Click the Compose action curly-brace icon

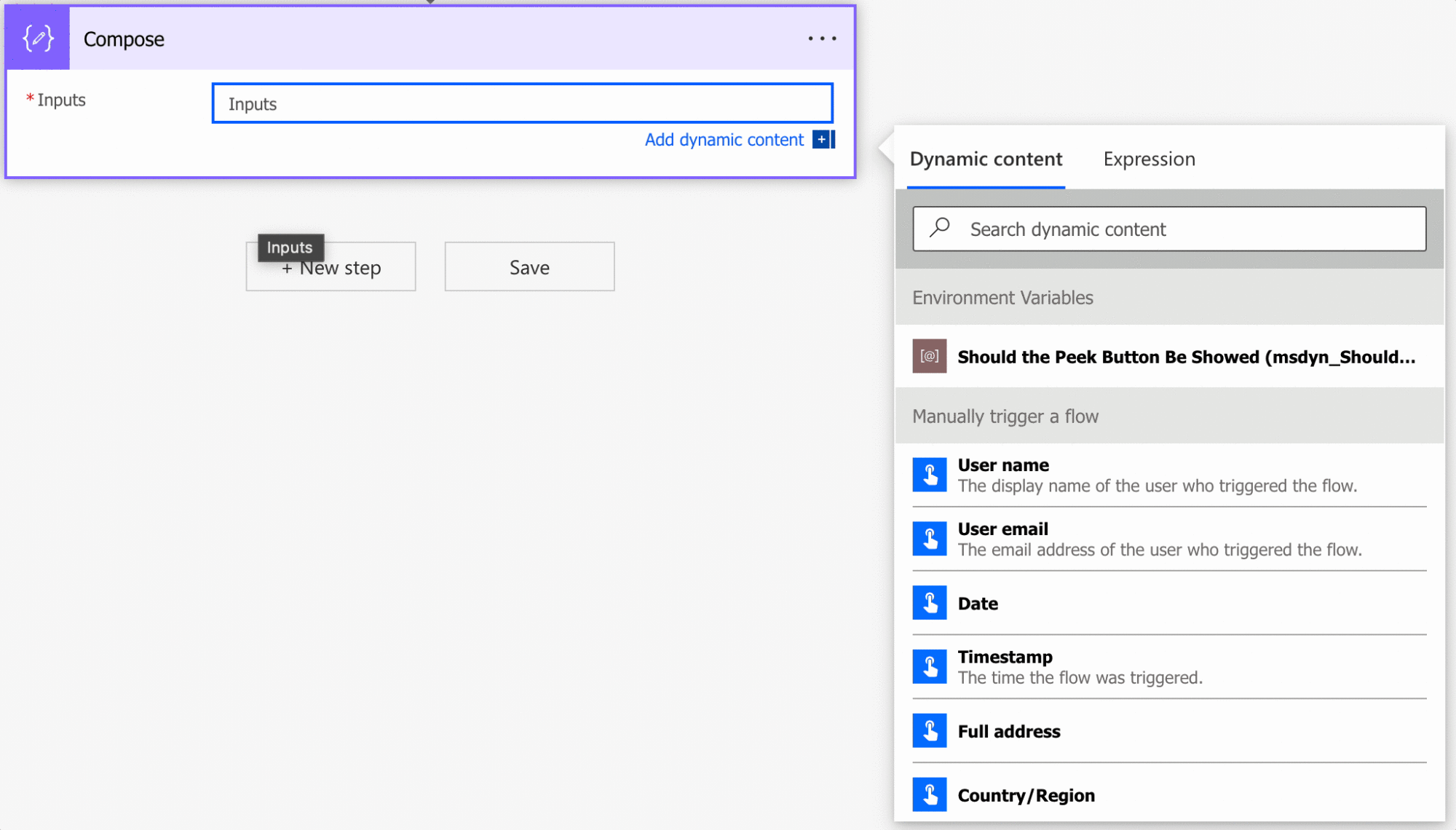click(38, 38)
